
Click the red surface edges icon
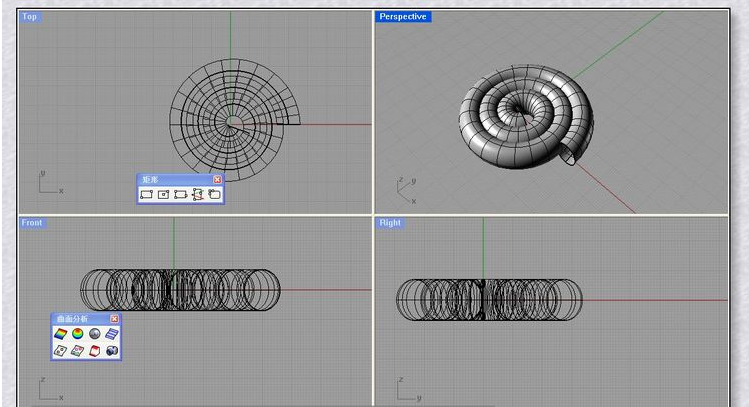click(95, 350)
